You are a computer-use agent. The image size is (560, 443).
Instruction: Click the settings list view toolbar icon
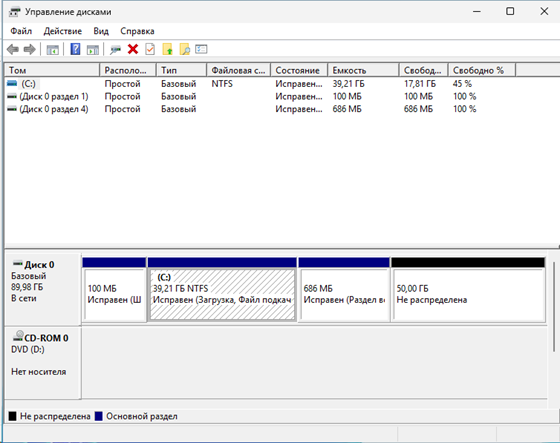pos(201,49)
